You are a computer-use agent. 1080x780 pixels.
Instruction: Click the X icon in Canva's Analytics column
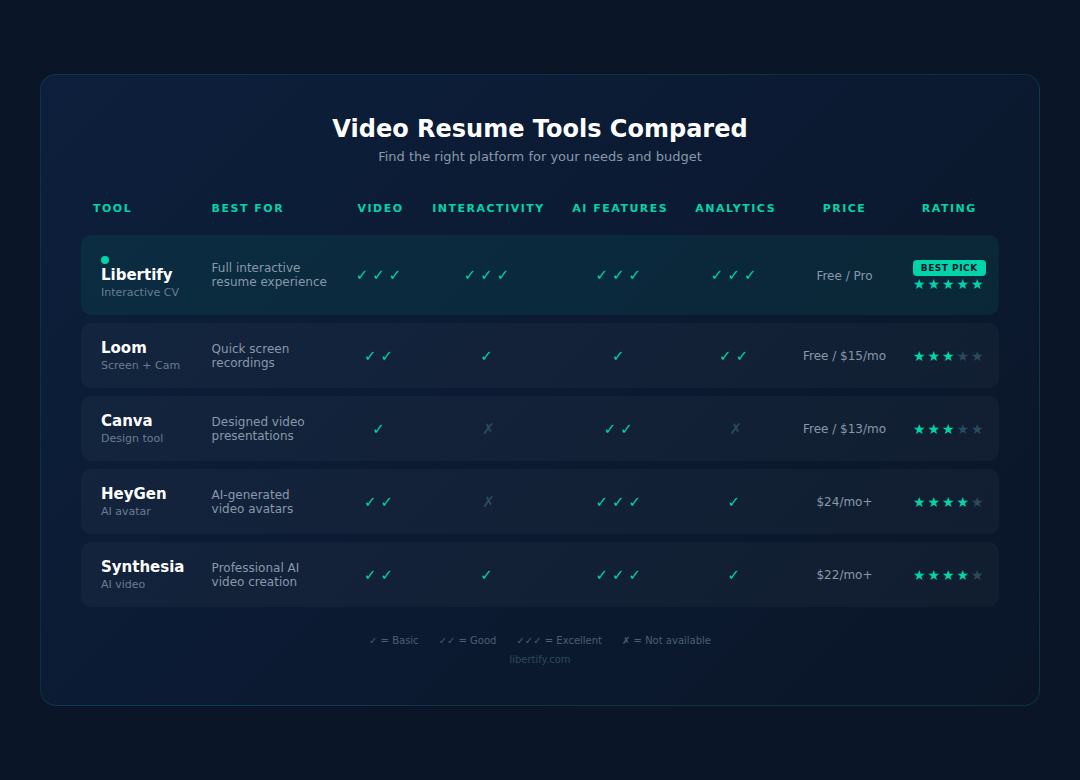coord(734,428)
